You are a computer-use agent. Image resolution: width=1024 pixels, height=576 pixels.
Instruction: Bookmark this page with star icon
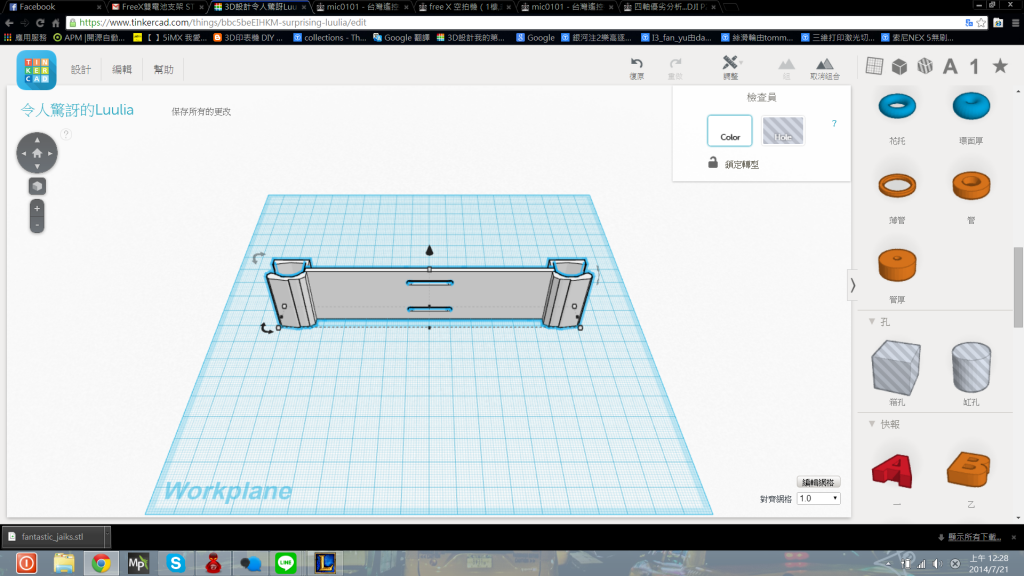tap(981, 22)
